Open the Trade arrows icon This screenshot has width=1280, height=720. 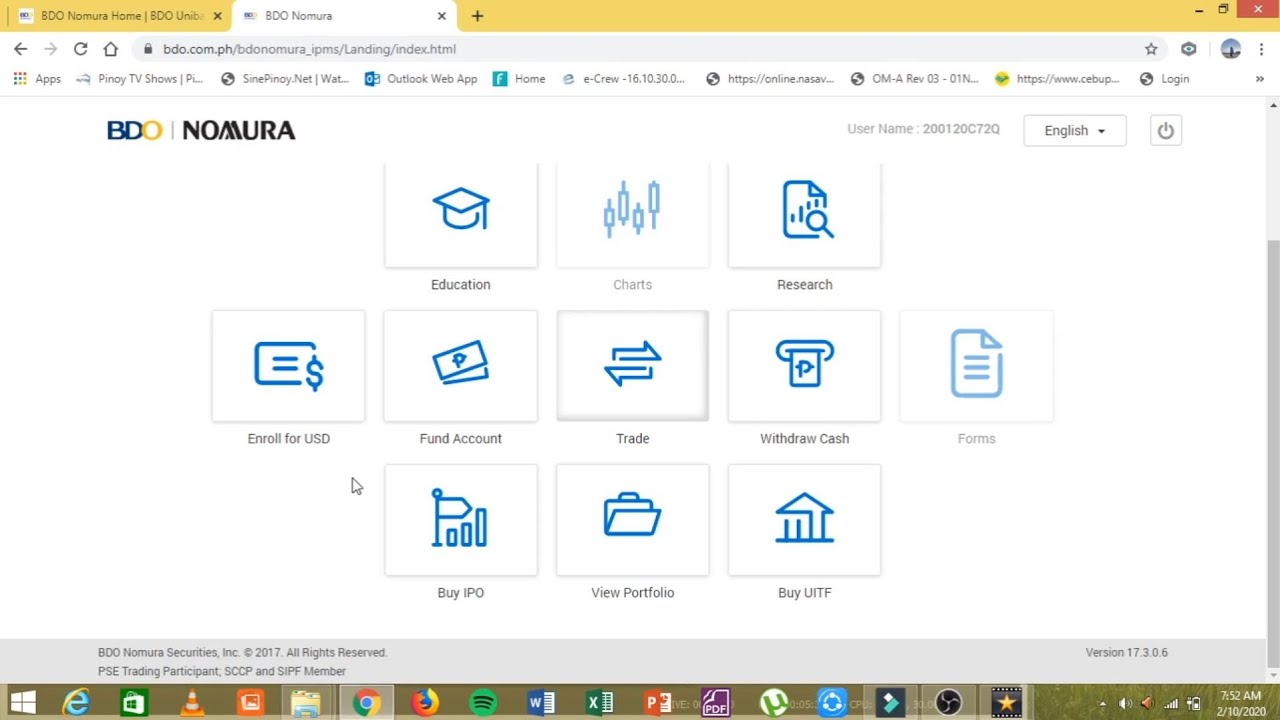pyautogui.click(x=633, y=364)
